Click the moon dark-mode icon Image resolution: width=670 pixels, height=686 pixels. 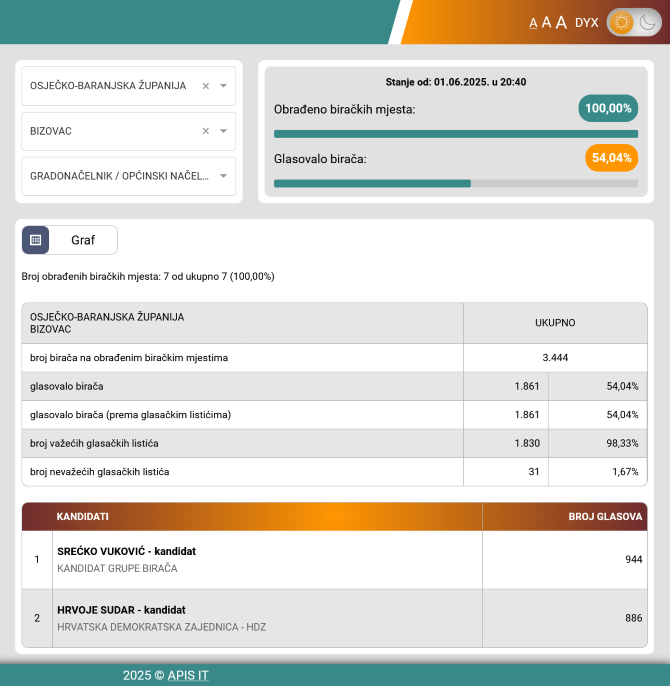(648, 22)
